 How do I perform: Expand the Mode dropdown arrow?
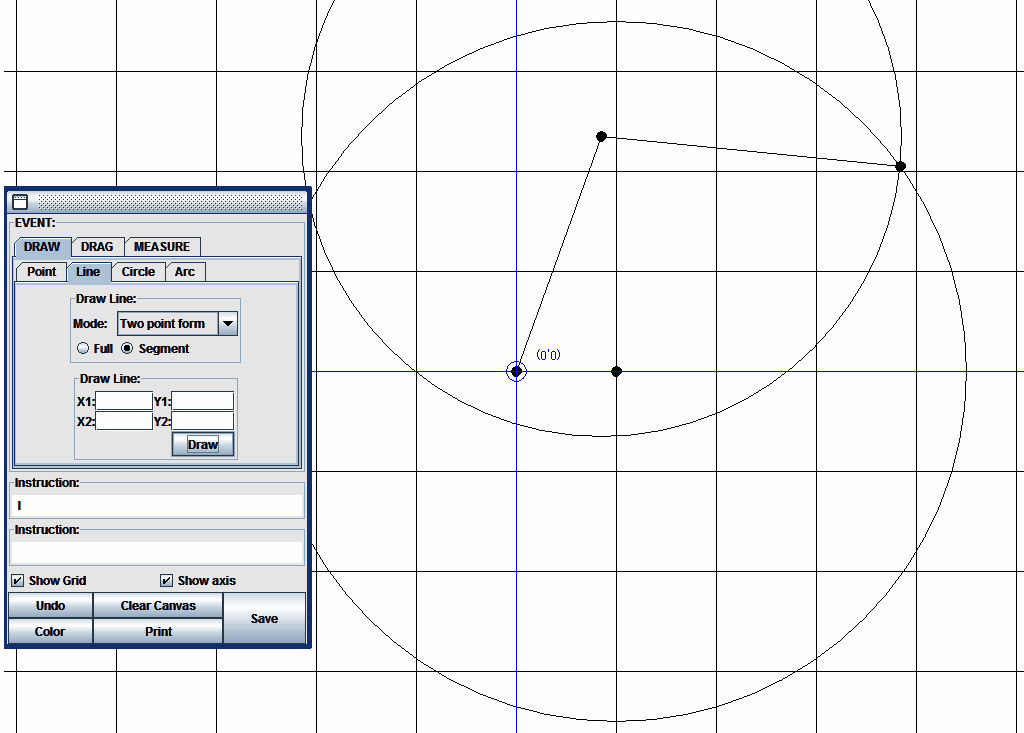tap(228, 324)
